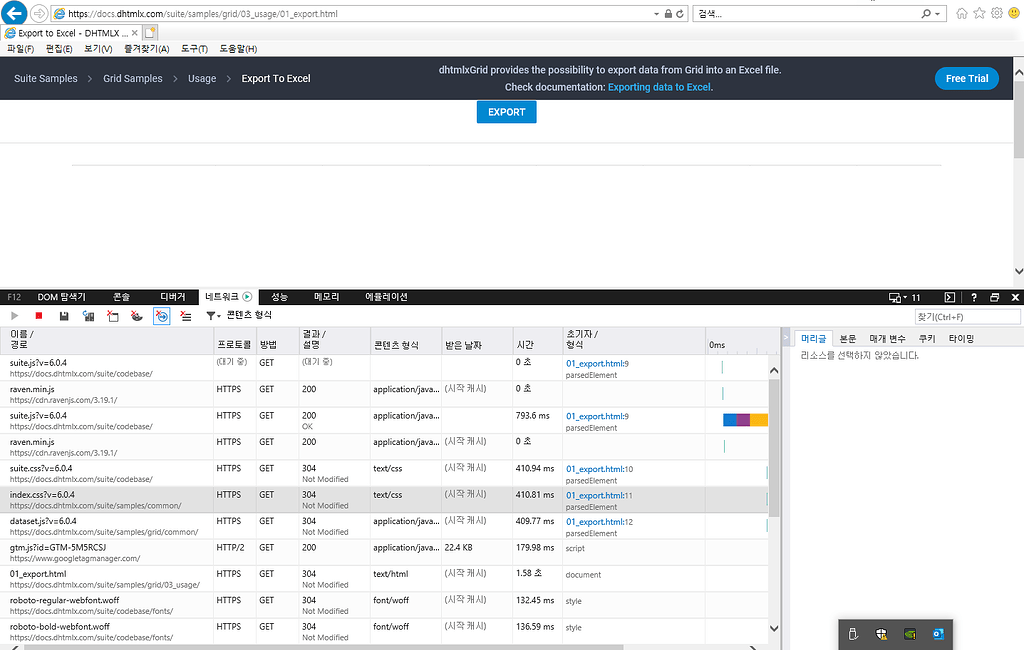
Task: Click the 찾기(Ctrl+F) search field
Action: [967, 317]
